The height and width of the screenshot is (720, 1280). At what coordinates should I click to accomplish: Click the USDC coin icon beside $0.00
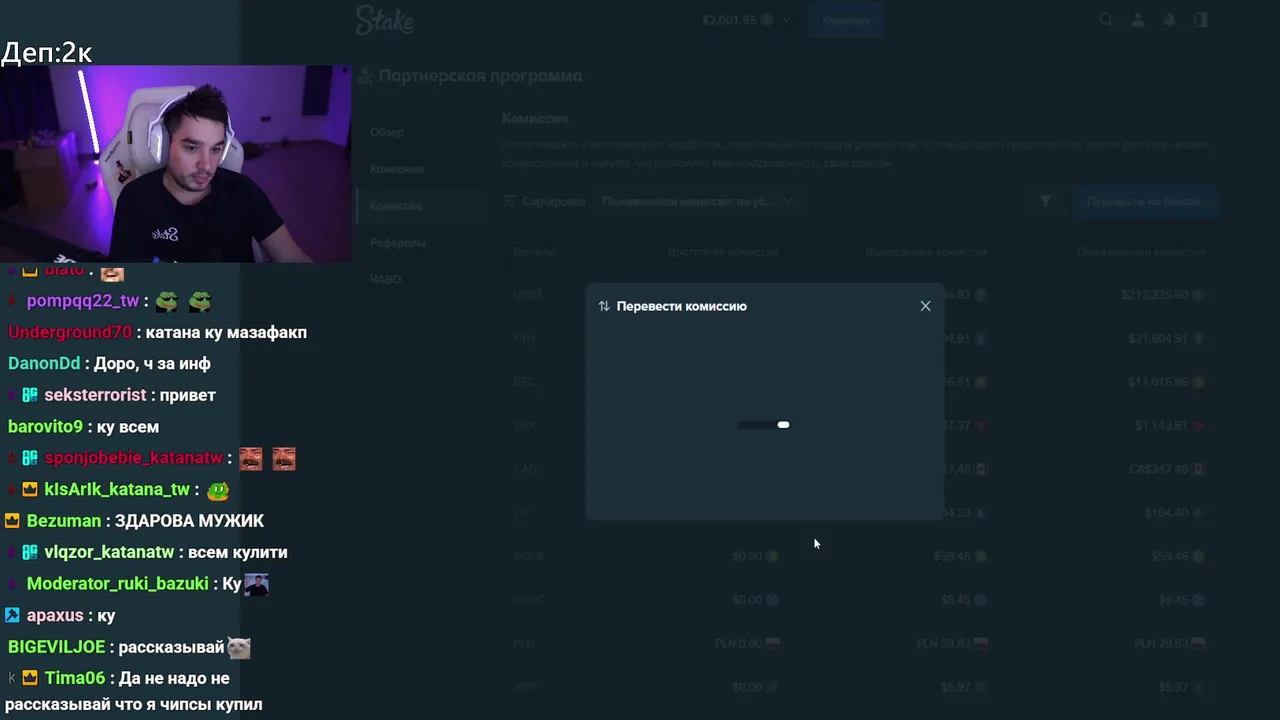772,600
